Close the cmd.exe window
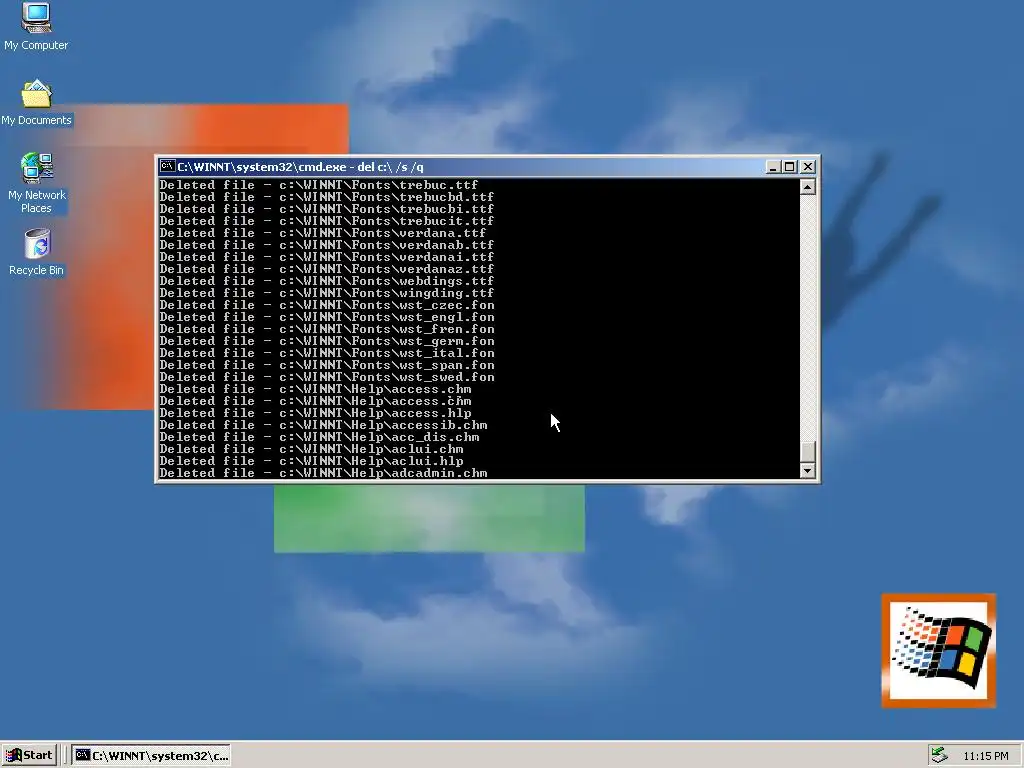This screenshot has width=1024, height=768. pyautogui.click(x=808, y=167)
